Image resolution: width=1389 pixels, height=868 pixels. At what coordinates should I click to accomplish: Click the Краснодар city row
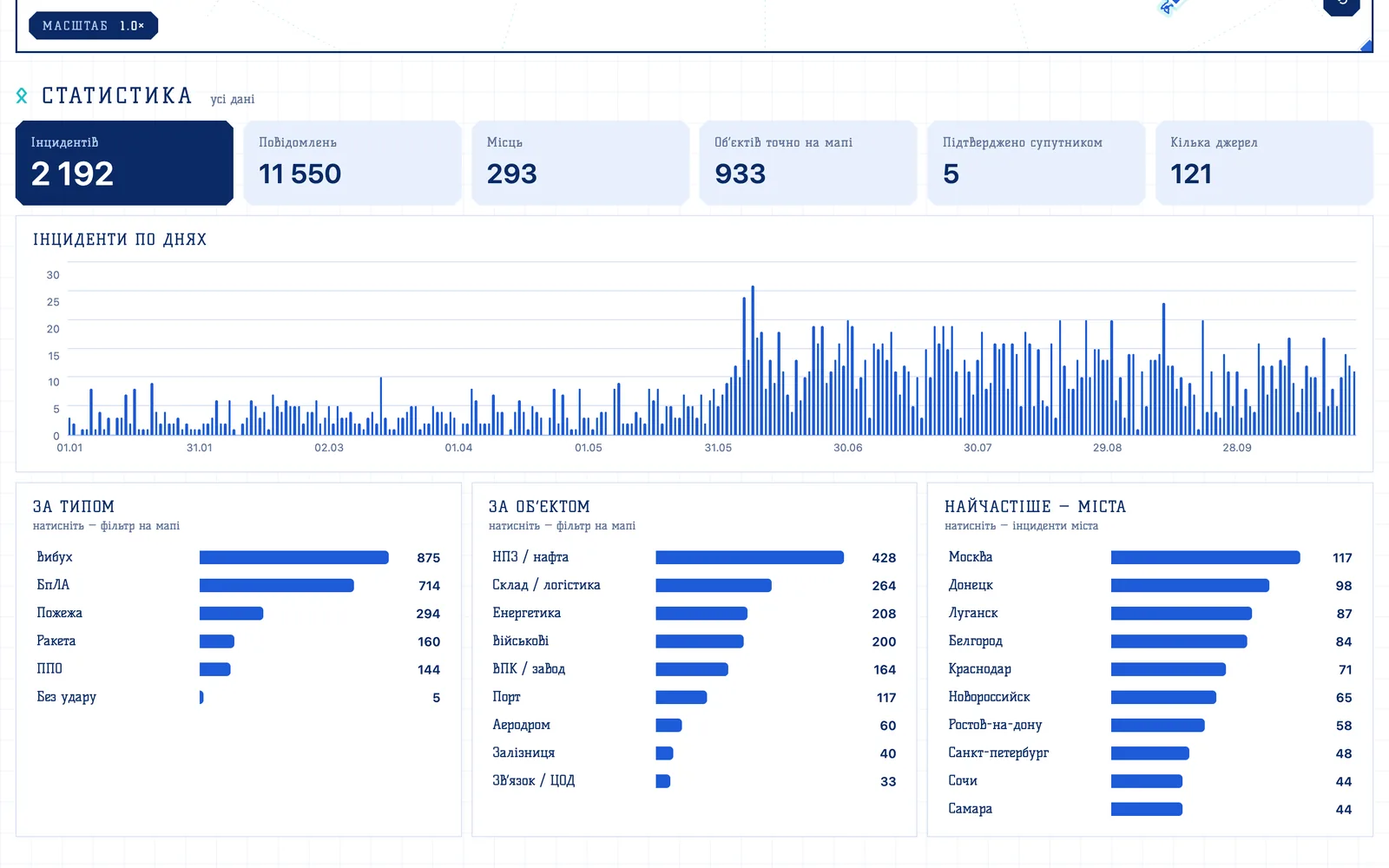[x=1150, y=669]
